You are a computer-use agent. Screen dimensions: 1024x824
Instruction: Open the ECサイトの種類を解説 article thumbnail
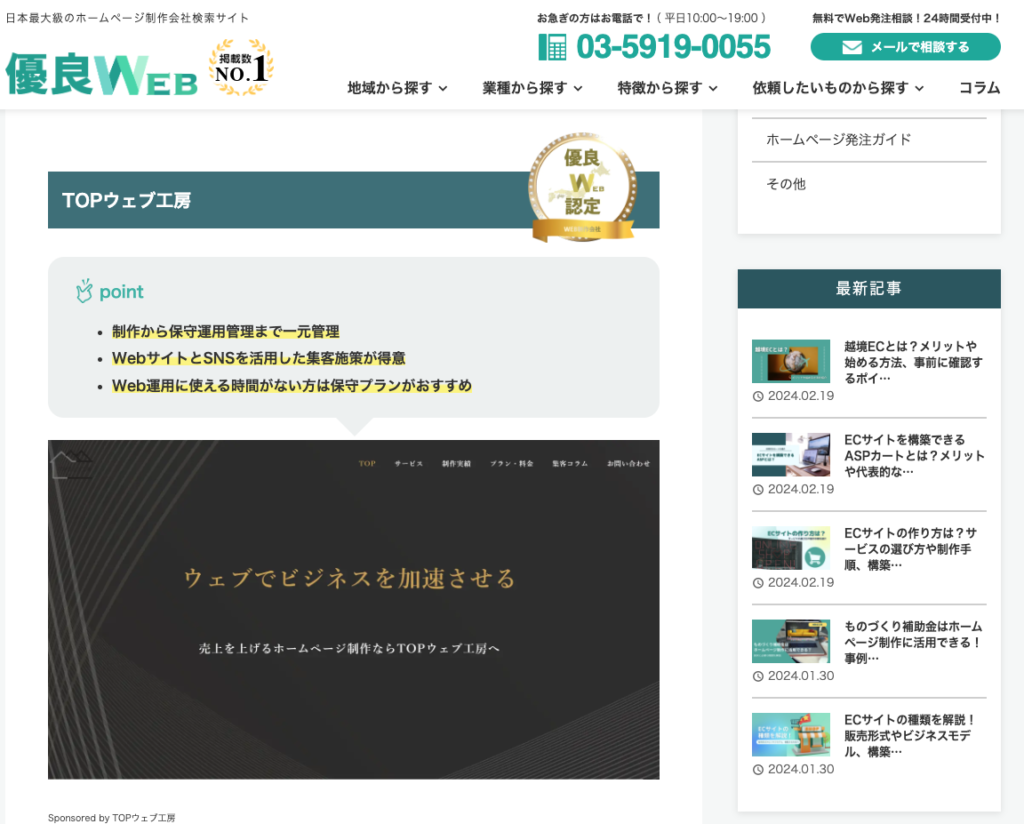(790, 734)
